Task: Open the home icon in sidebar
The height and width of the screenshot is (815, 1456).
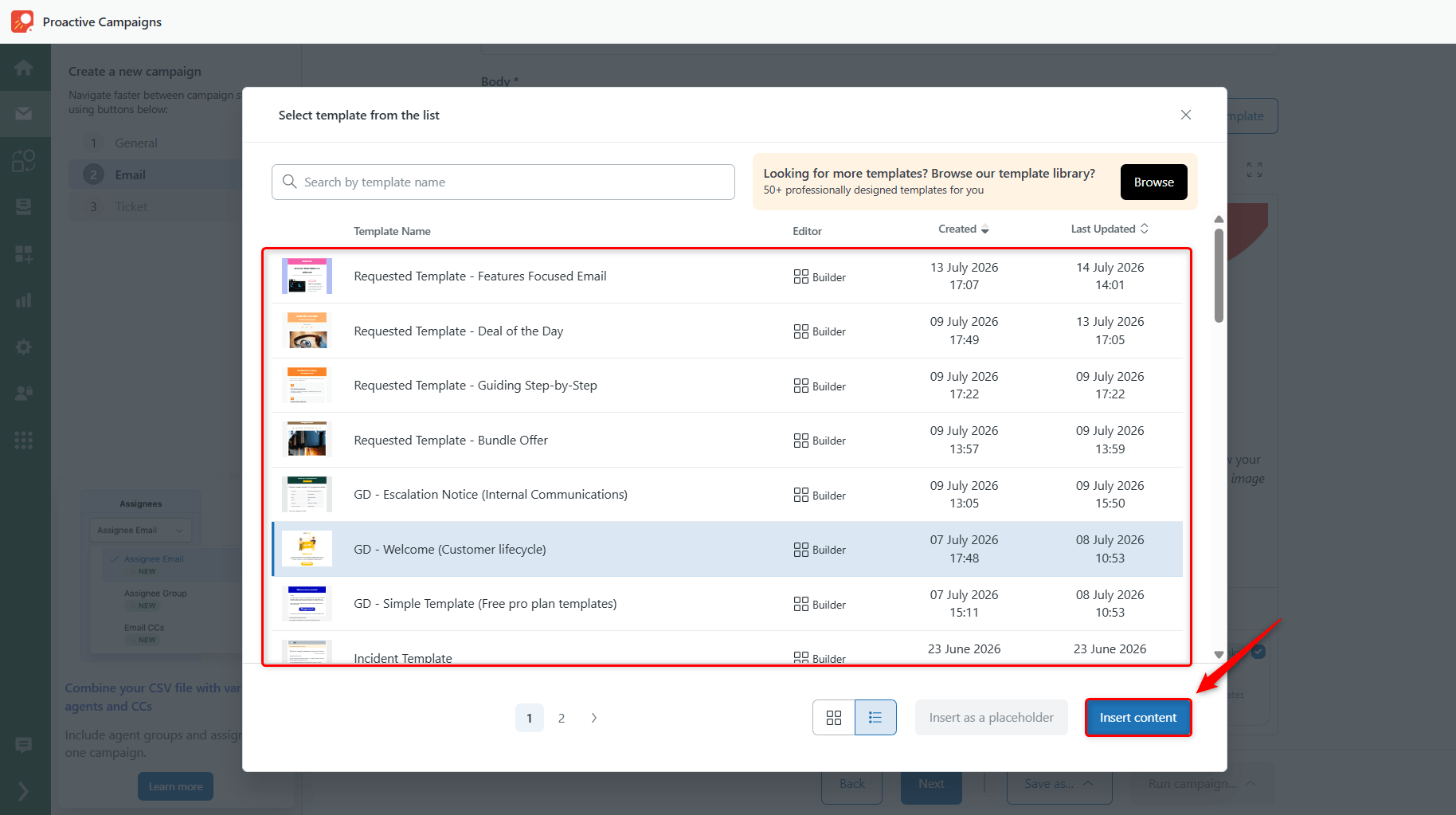Action: point(24,68)
